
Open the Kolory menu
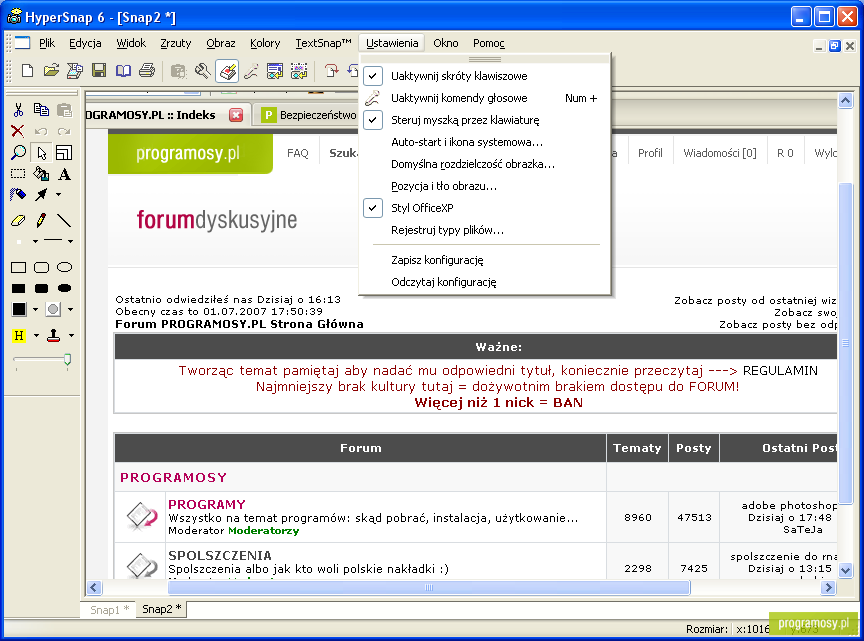pos(265,43)
